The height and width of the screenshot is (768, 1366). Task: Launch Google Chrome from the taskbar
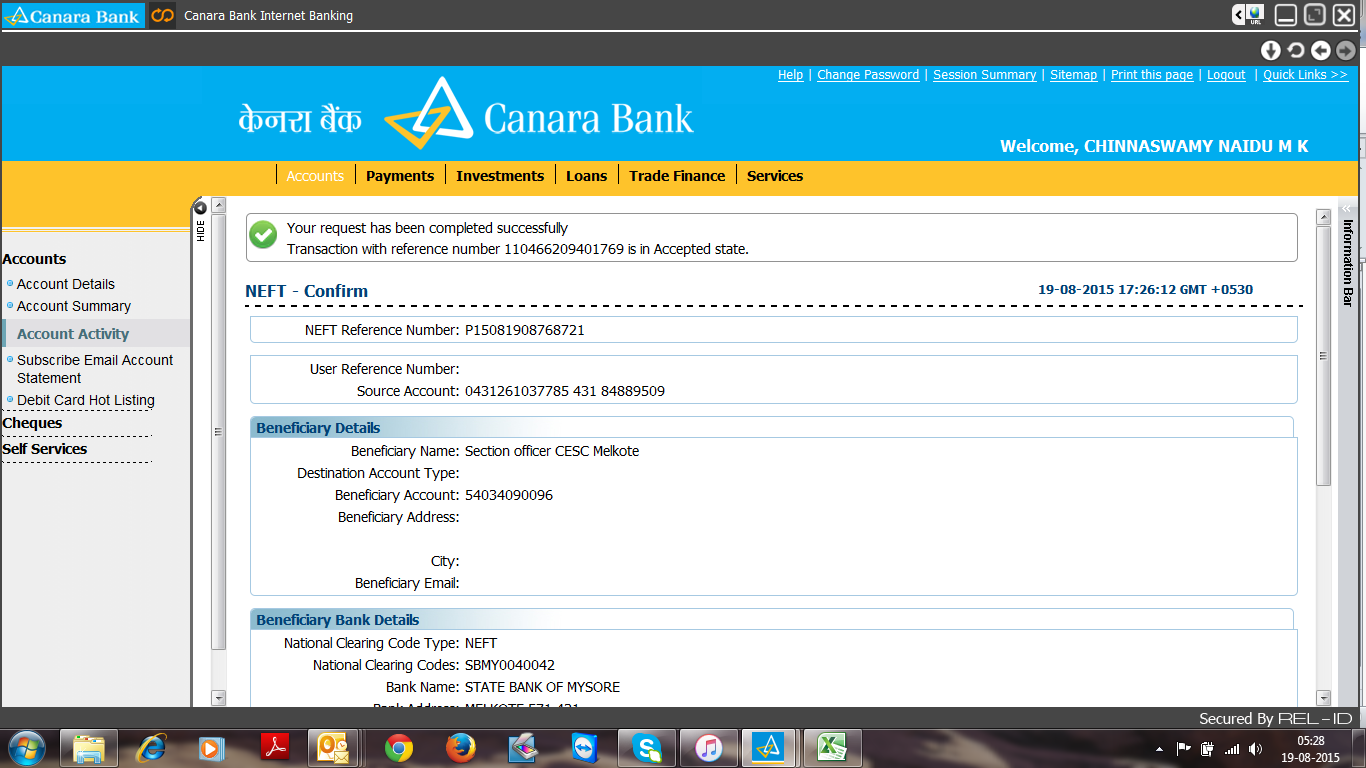[398, 748]
